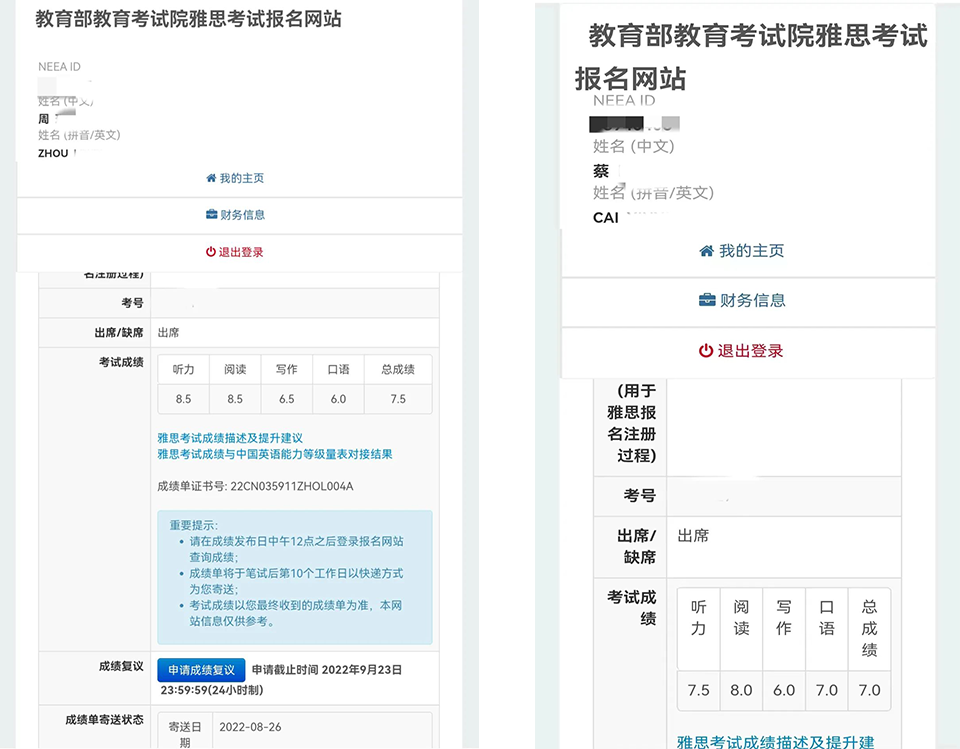The height and width of the screenshot is (749, 960).
Task: Click the 口语 column header on ZHOU's page
Action: 338,370
